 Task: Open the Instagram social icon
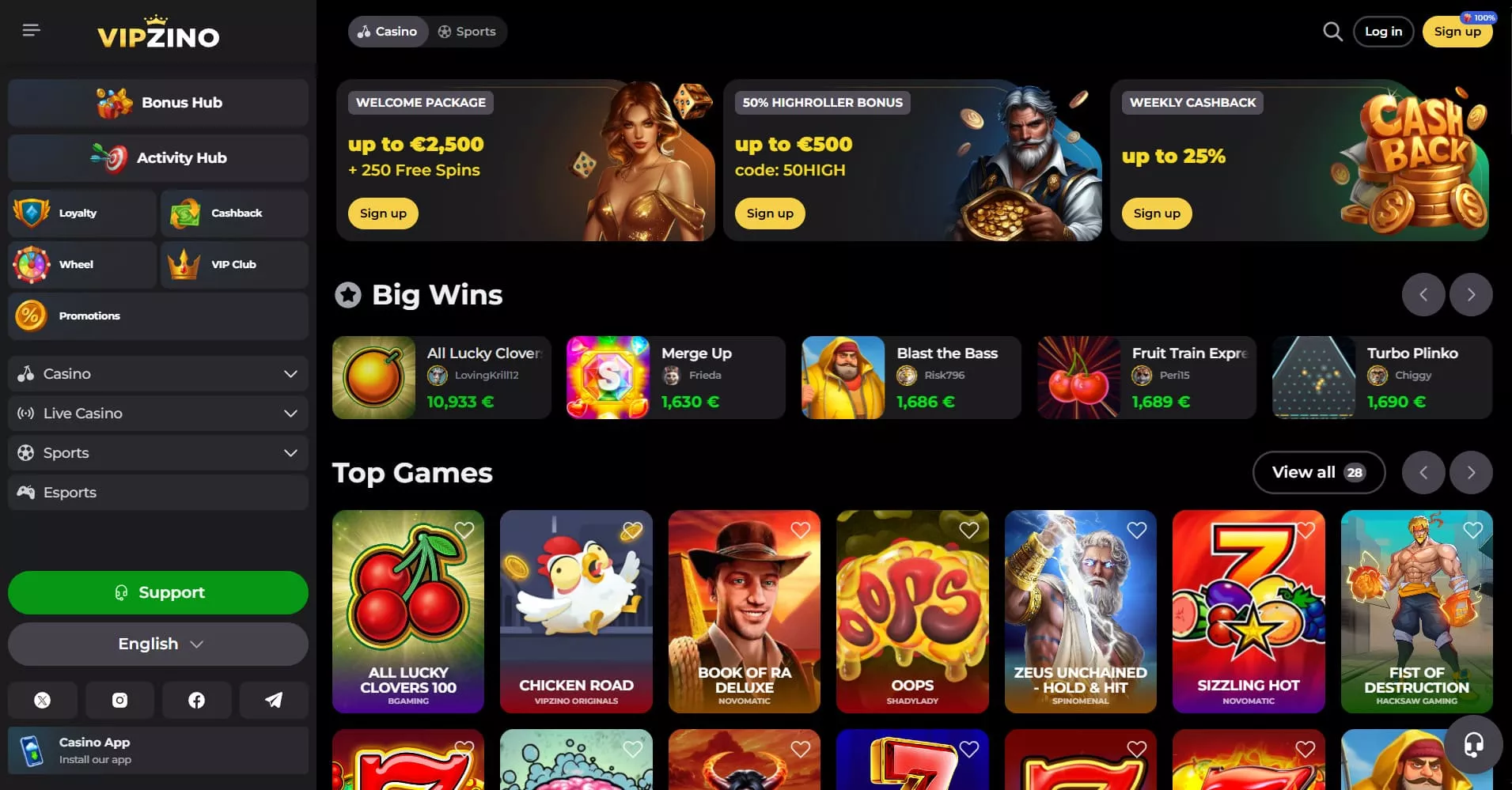click(x=119, y=700)
